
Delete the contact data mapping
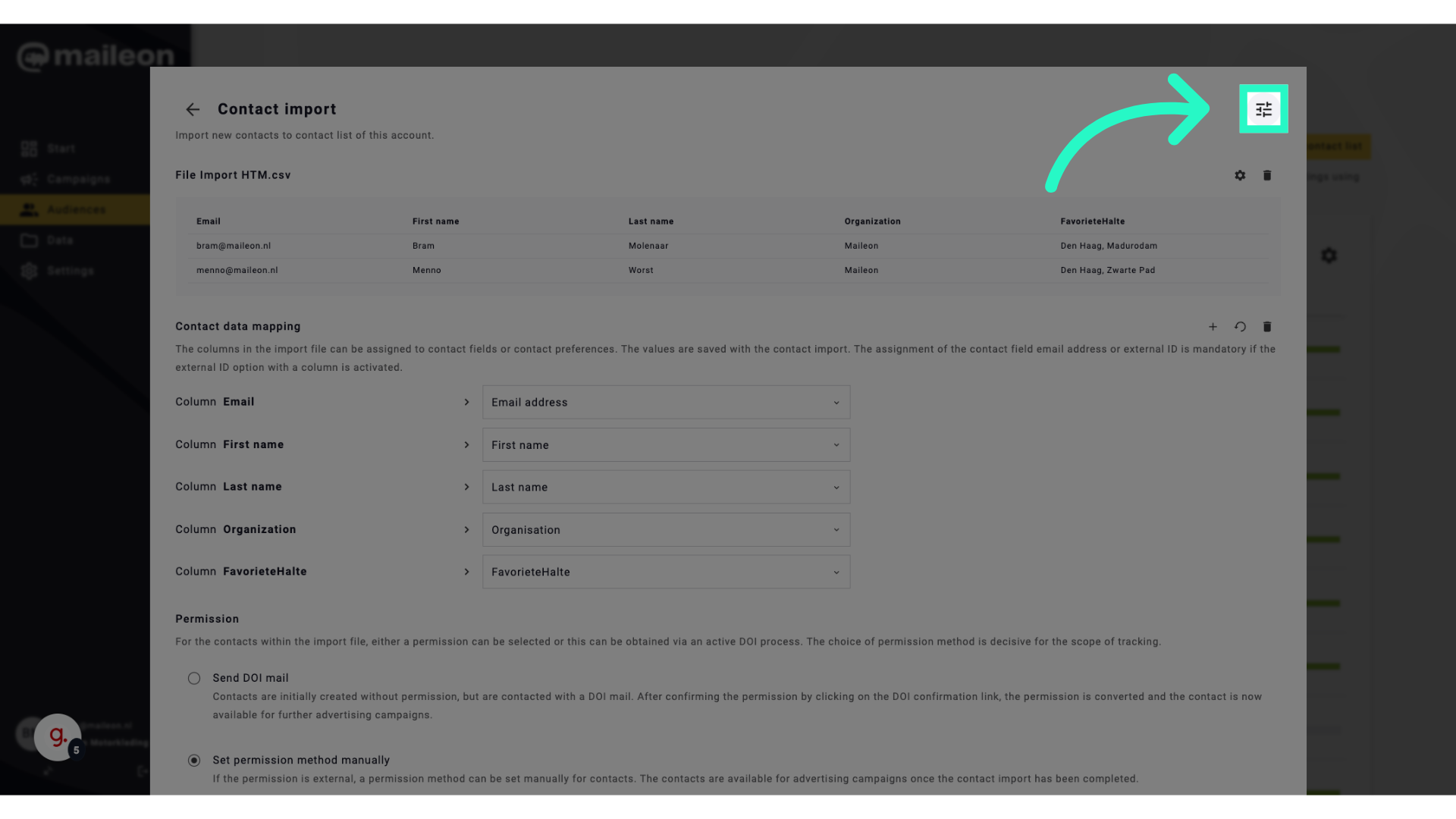[x=1267, y=327]
